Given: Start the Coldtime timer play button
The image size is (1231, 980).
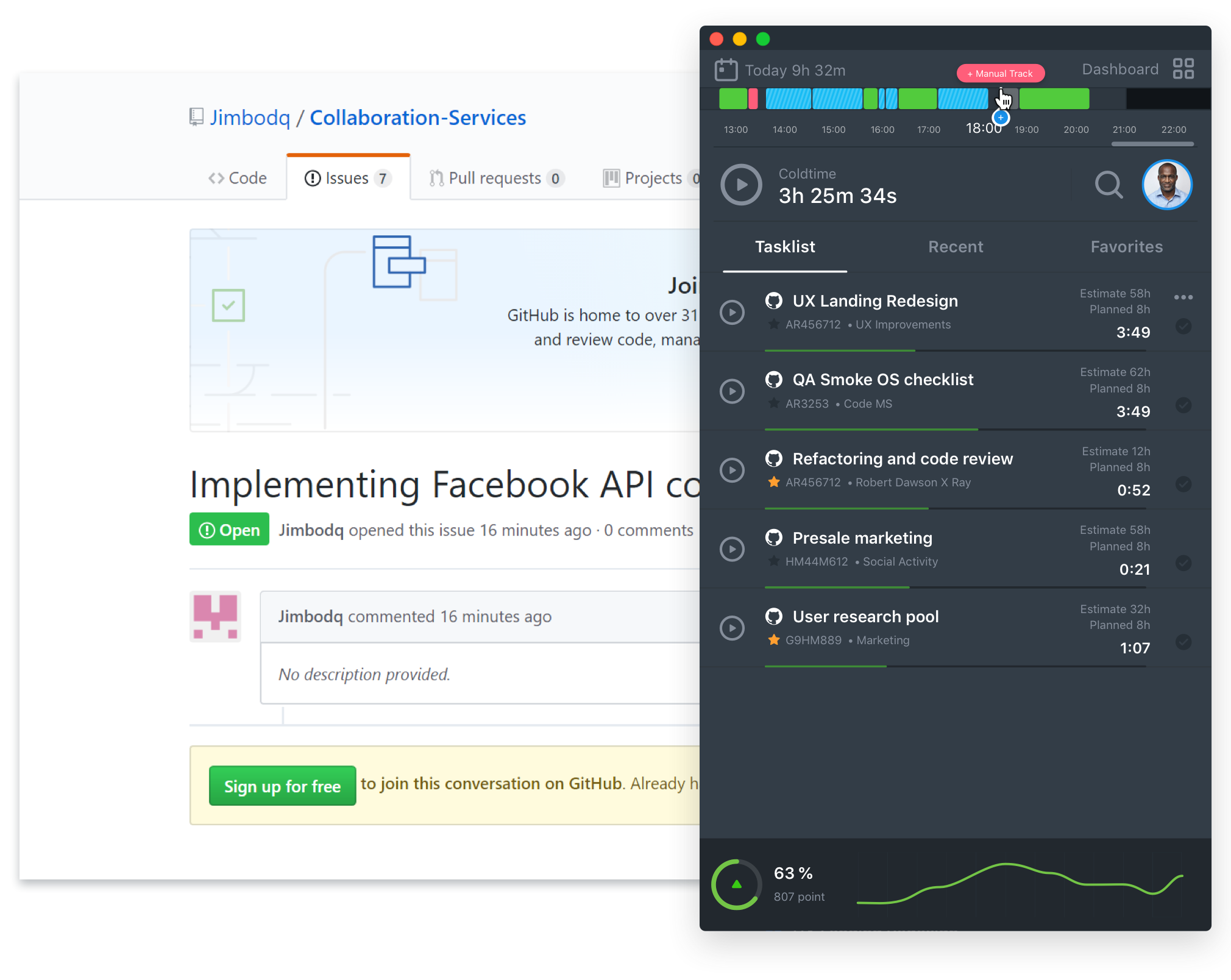Looking at the screenshot, I should pos(741,185).
